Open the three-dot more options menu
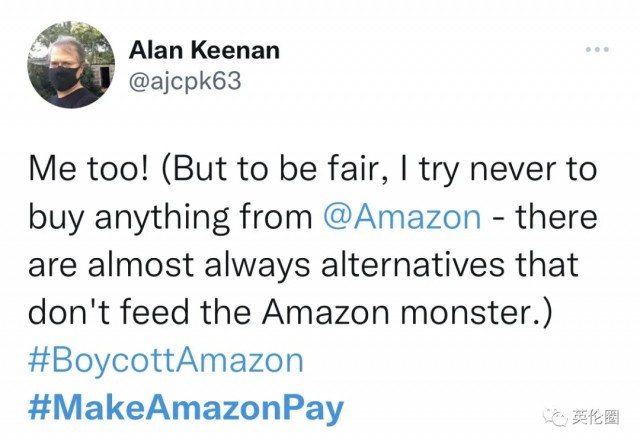The height and width of the screenshot is (445, 640). (597, 49)
